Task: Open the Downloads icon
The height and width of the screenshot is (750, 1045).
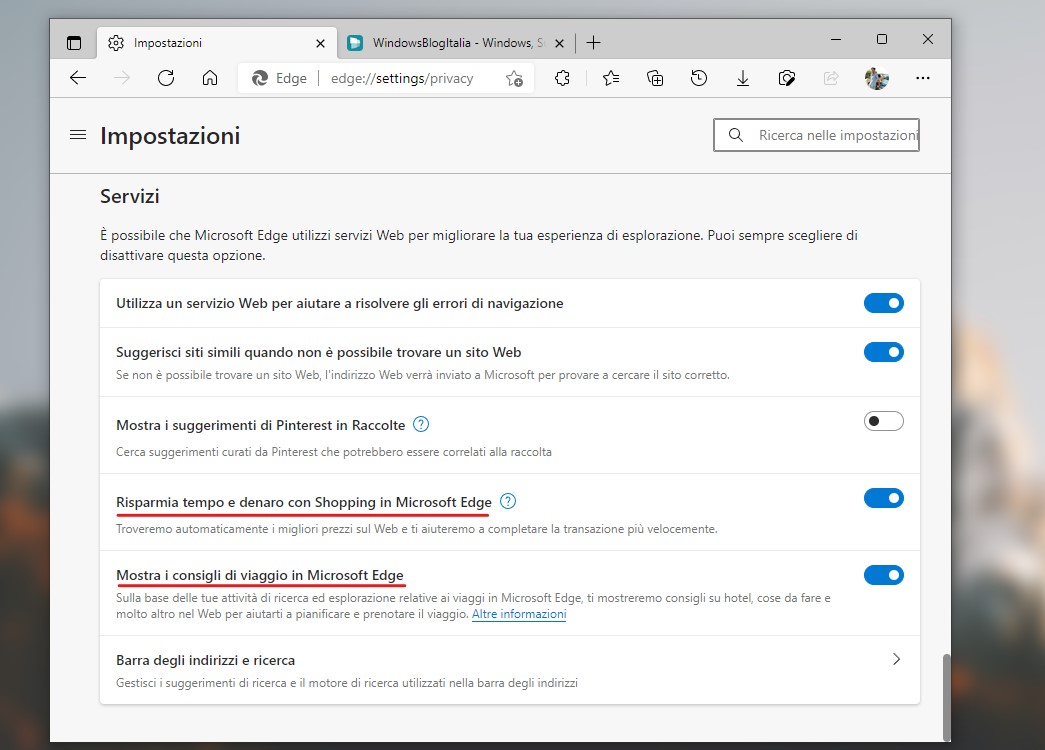Action: 742,79
